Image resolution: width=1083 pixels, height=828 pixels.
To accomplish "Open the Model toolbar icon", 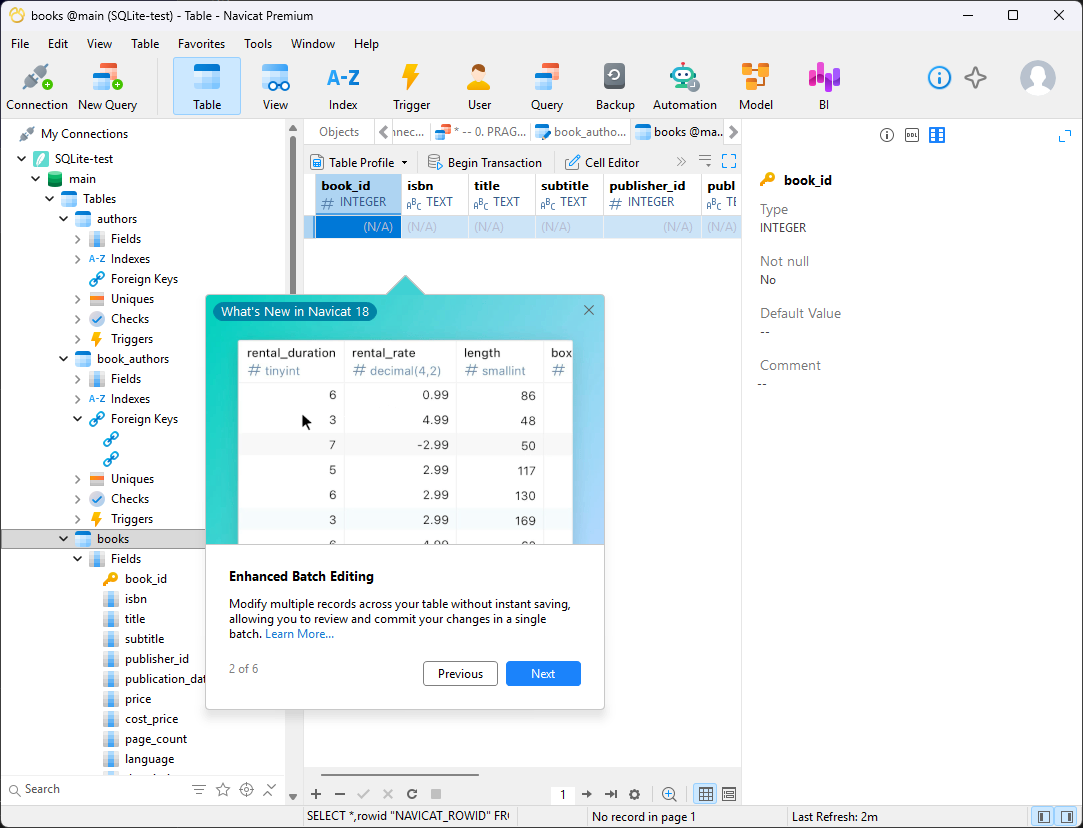I will pos(756,86).
